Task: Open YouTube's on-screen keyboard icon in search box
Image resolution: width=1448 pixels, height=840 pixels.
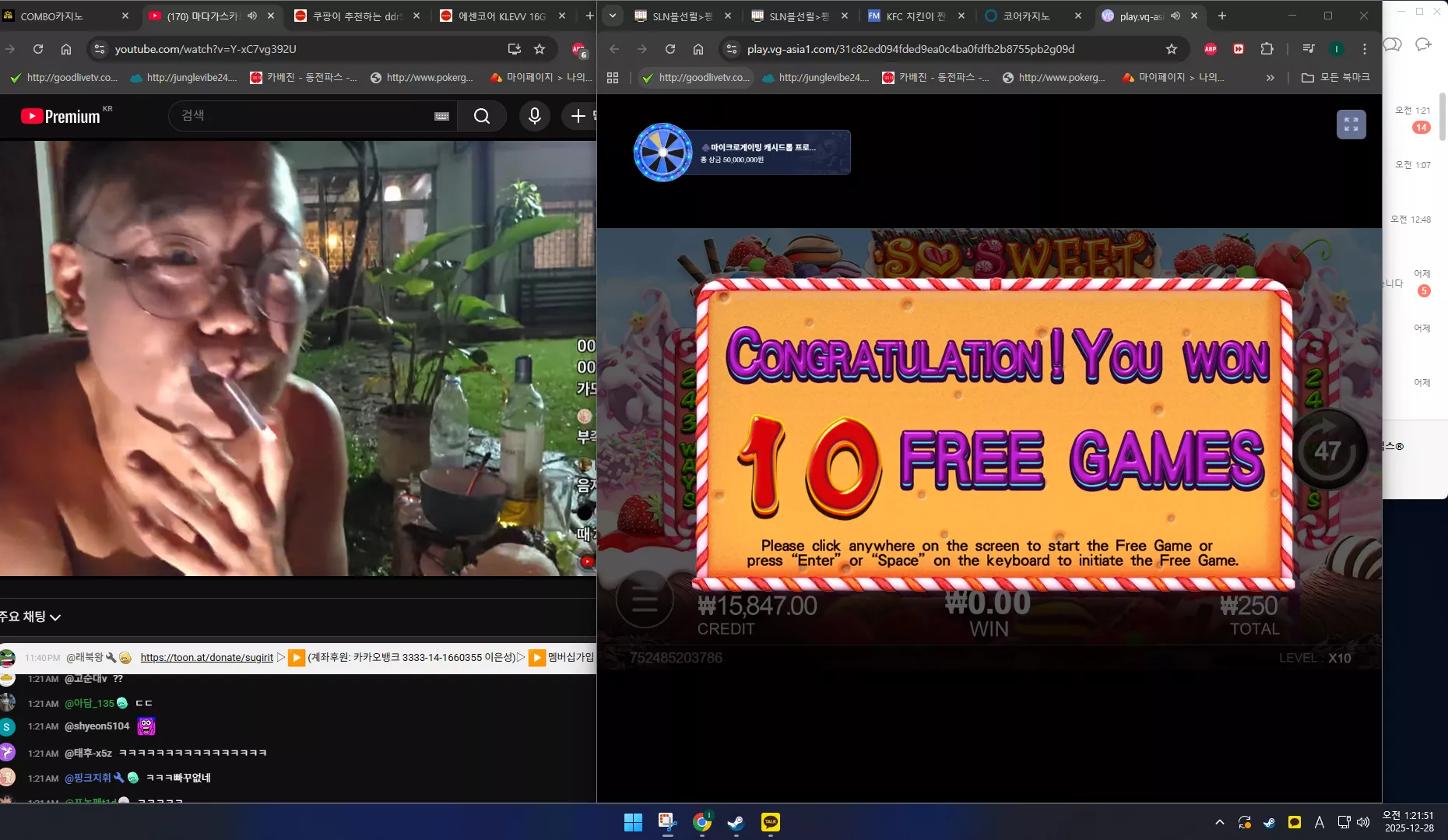Action: pos(441,116)
